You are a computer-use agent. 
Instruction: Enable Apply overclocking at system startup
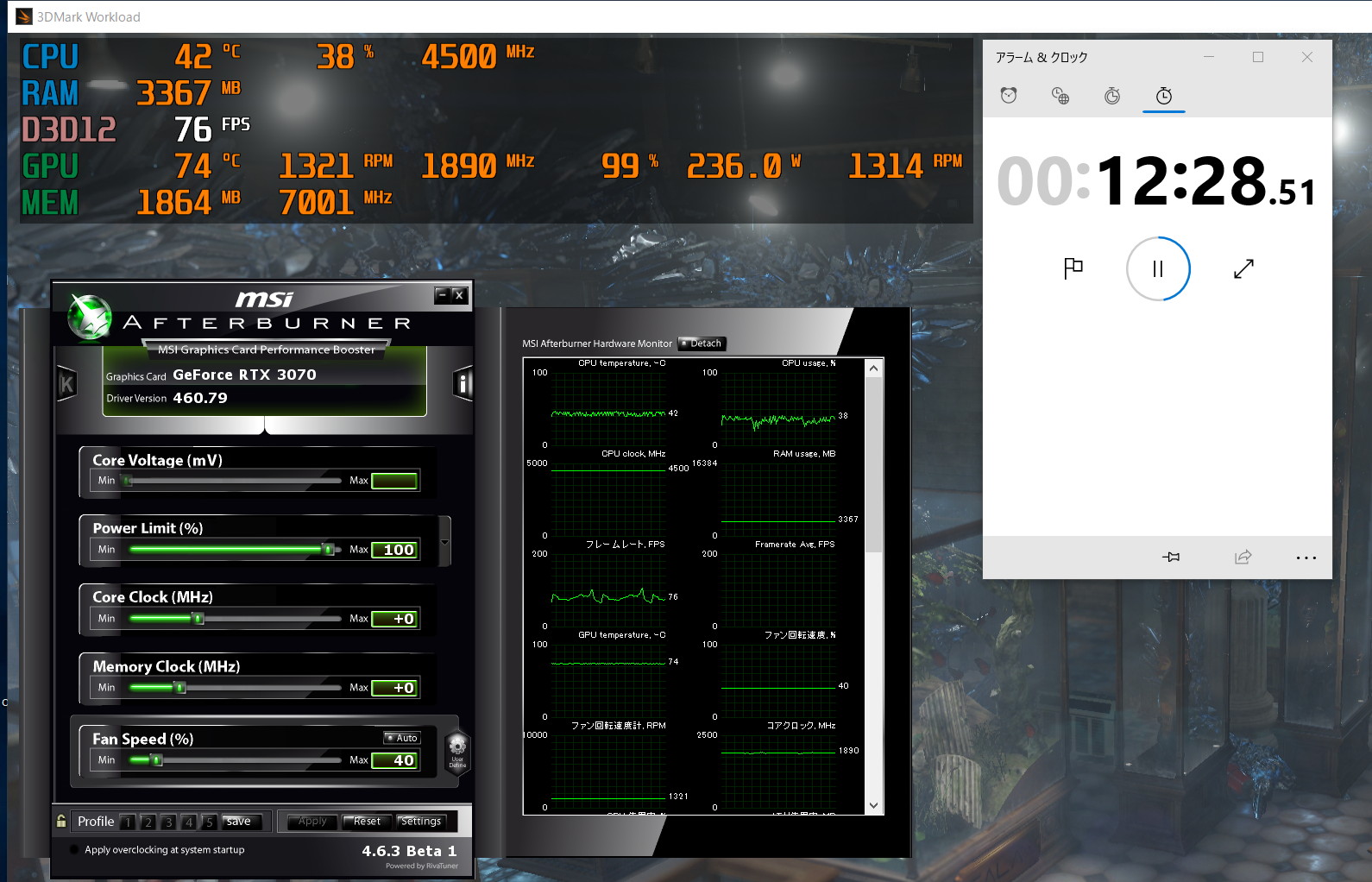pyautogui.click(x=74, y=850)
